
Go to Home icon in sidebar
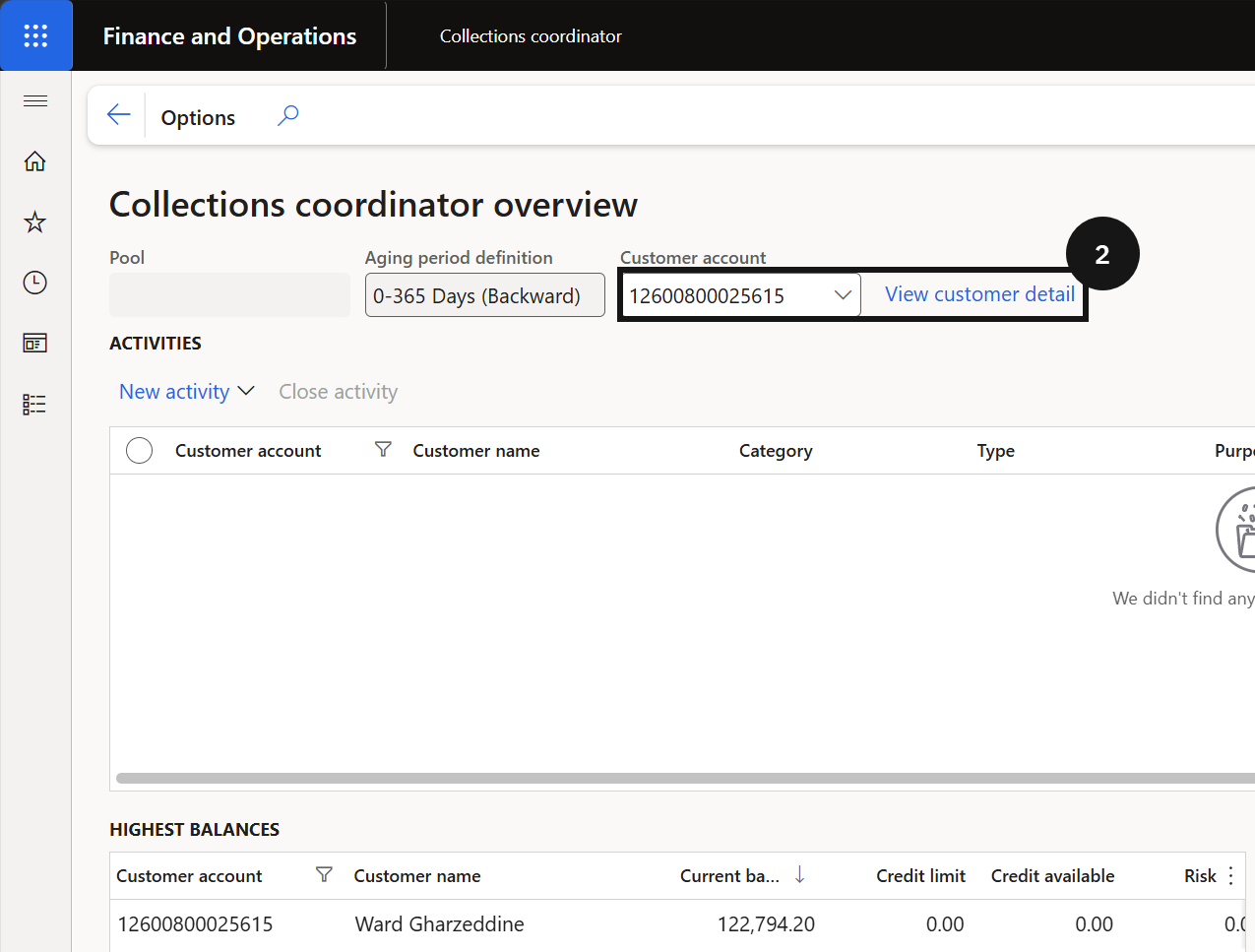pyautogui.click(x=35, y=161)
